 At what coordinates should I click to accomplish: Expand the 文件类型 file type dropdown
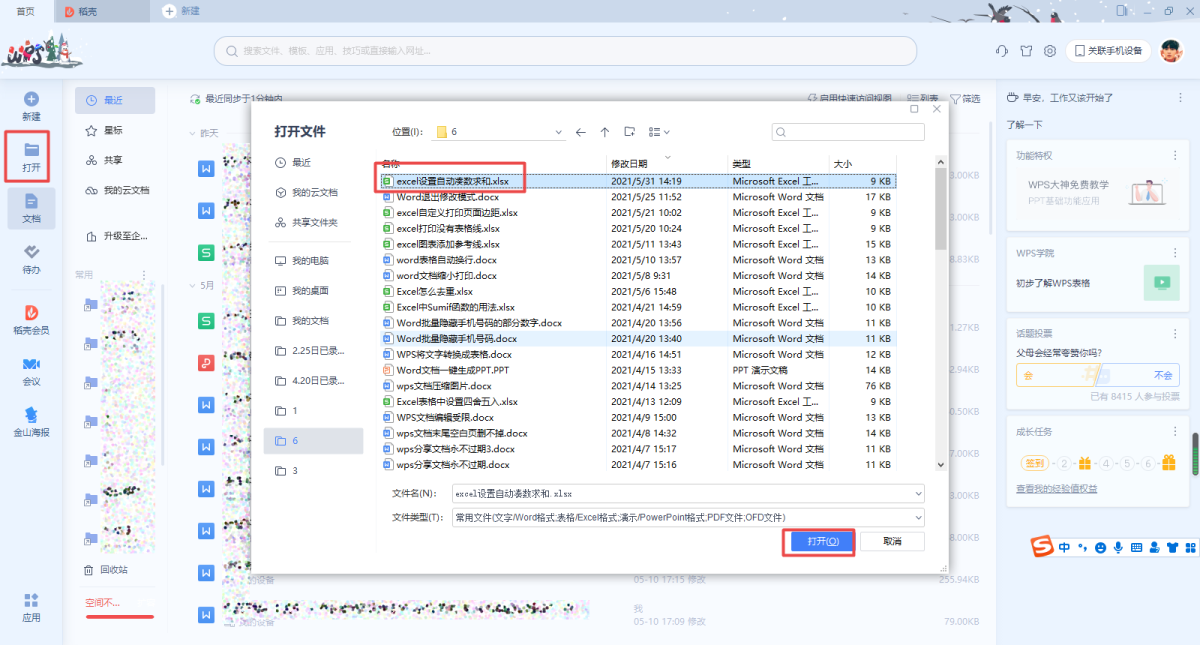point(918,517)
